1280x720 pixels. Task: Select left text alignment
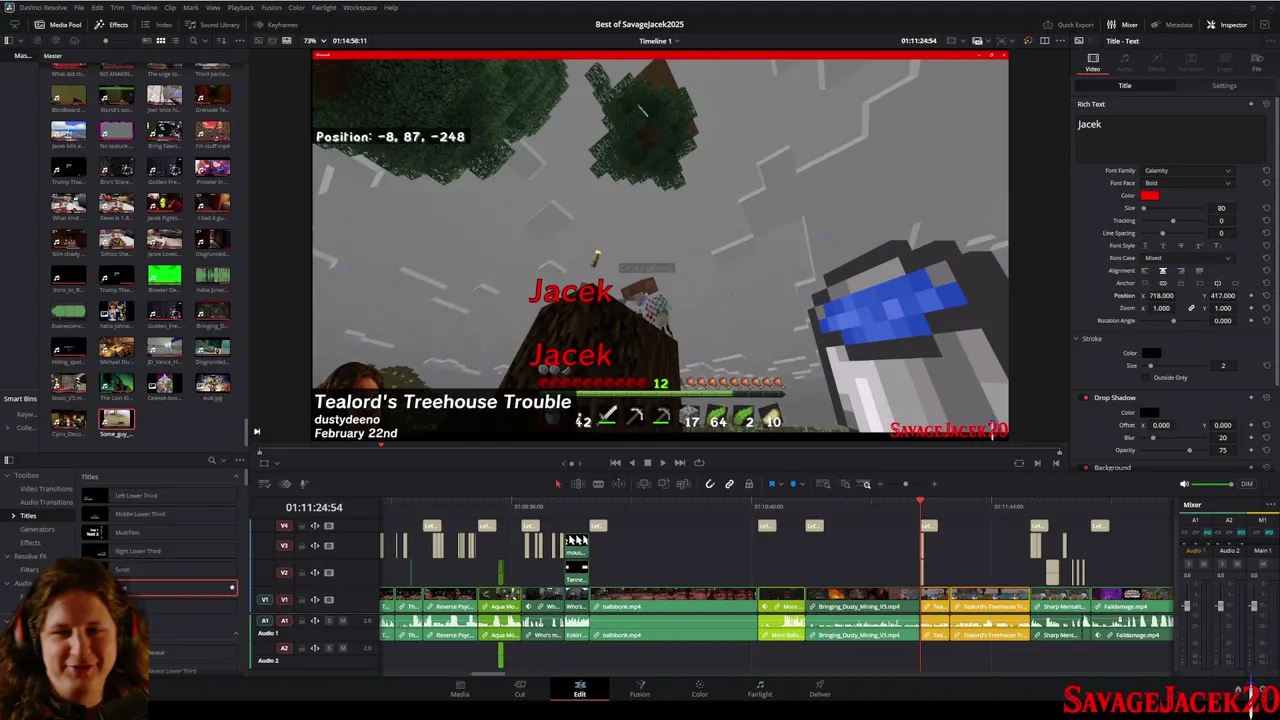tap(1145, 271)
